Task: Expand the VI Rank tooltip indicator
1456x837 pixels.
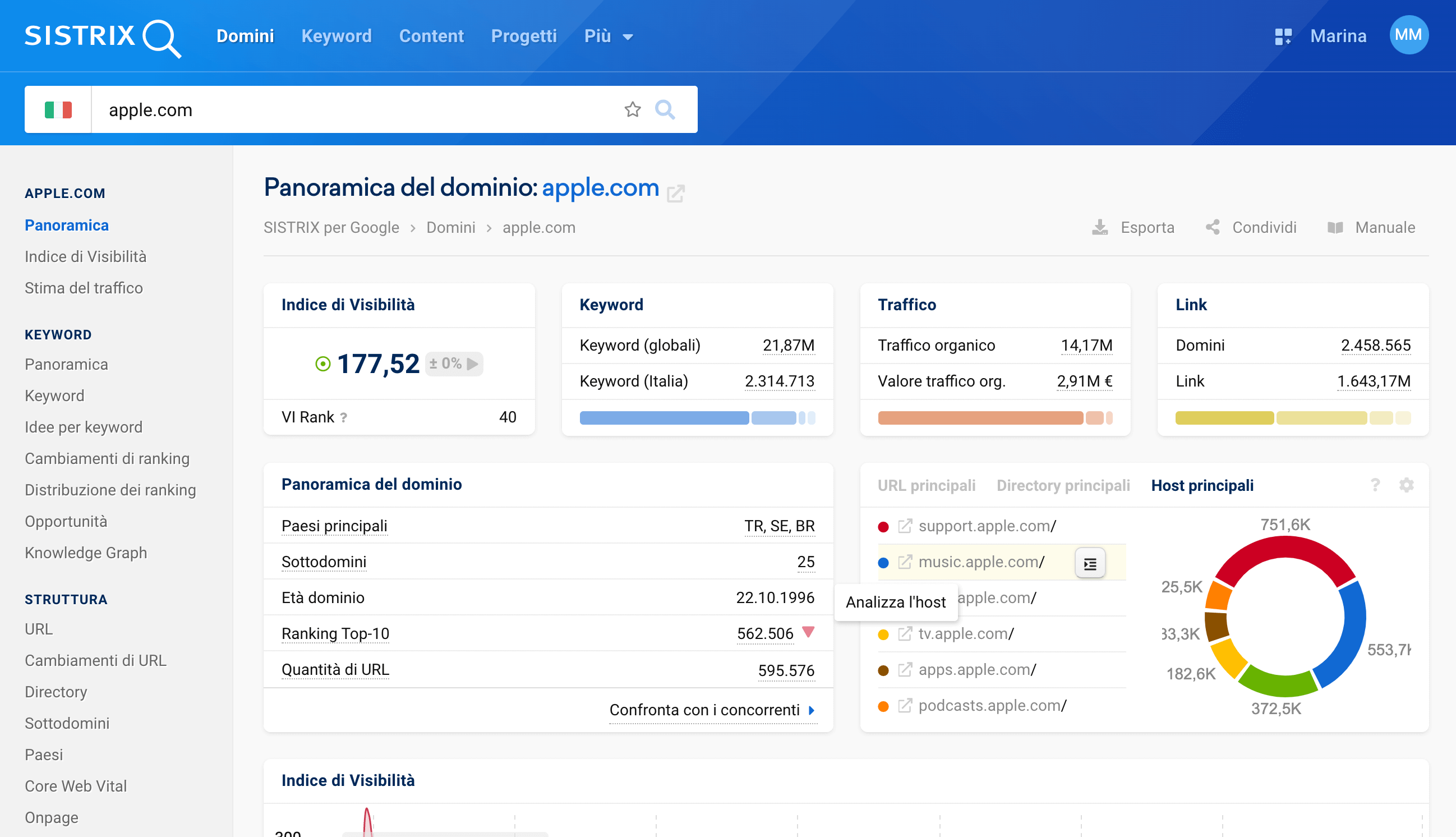Action: pos(341,416)
